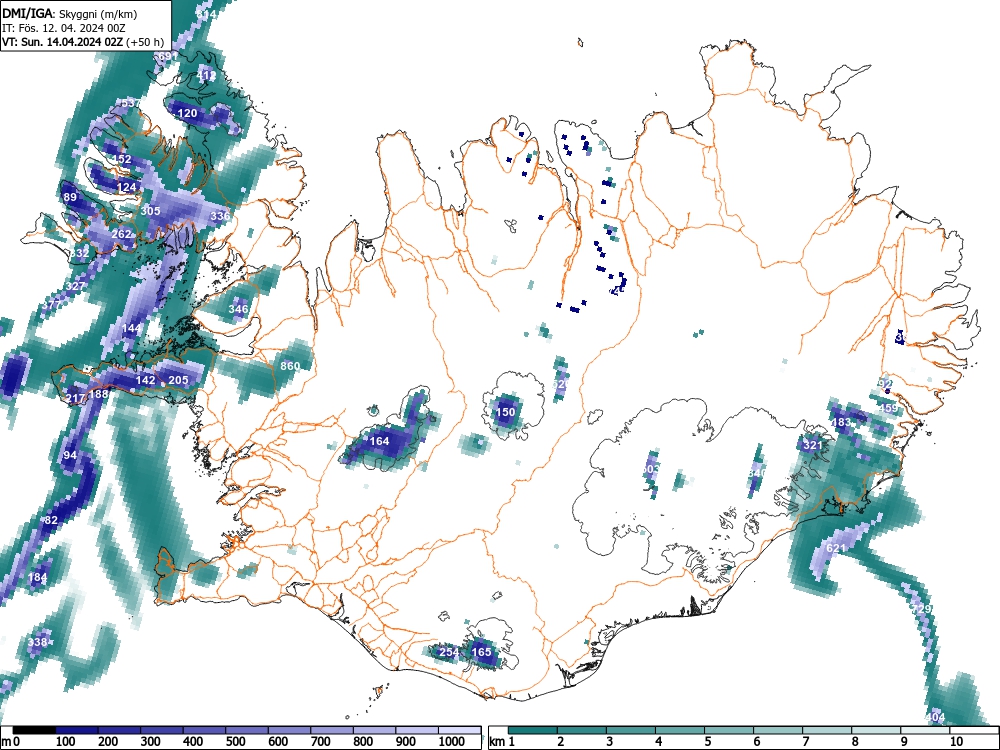Click the 1000 label in the metre legend
Screen dimensions: 1000x750
452,742
